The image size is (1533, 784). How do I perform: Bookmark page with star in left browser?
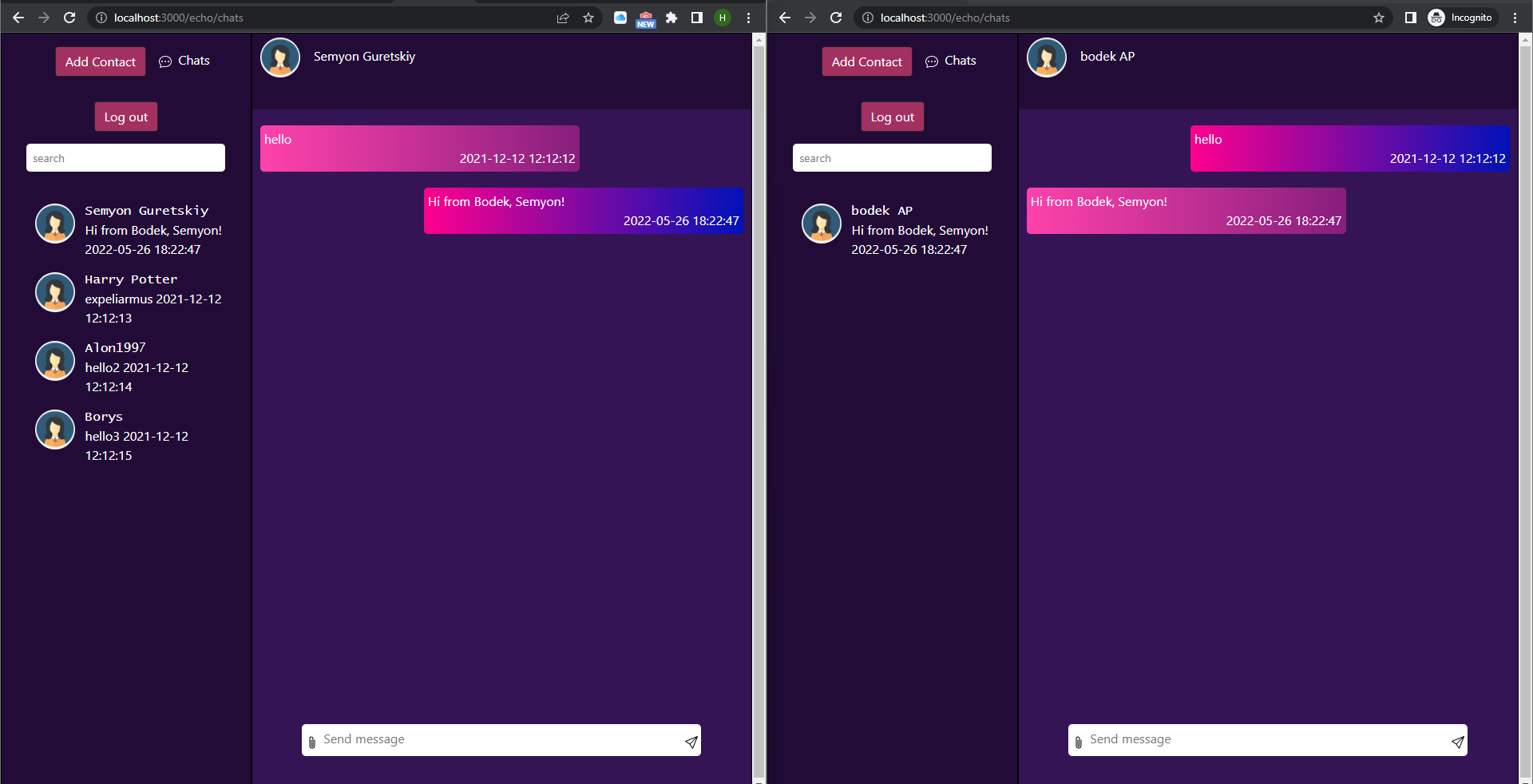(588, 18)
